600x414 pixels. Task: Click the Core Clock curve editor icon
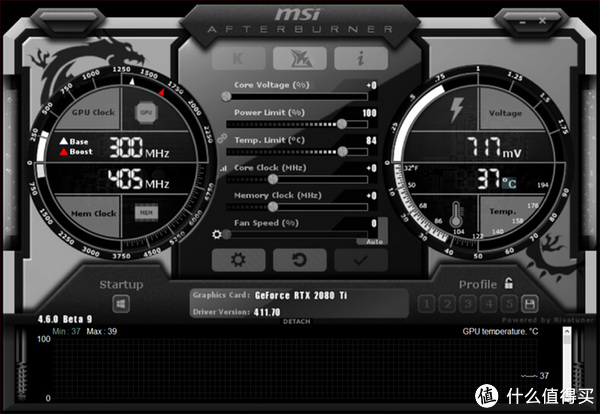(x=222, y=168)
